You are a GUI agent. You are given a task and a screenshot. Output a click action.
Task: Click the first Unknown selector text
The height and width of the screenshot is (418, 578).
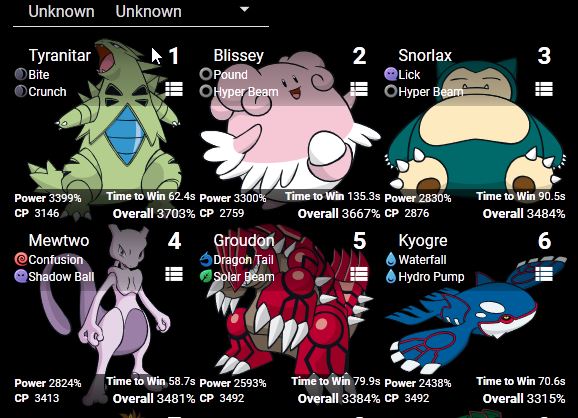[62, 11]
